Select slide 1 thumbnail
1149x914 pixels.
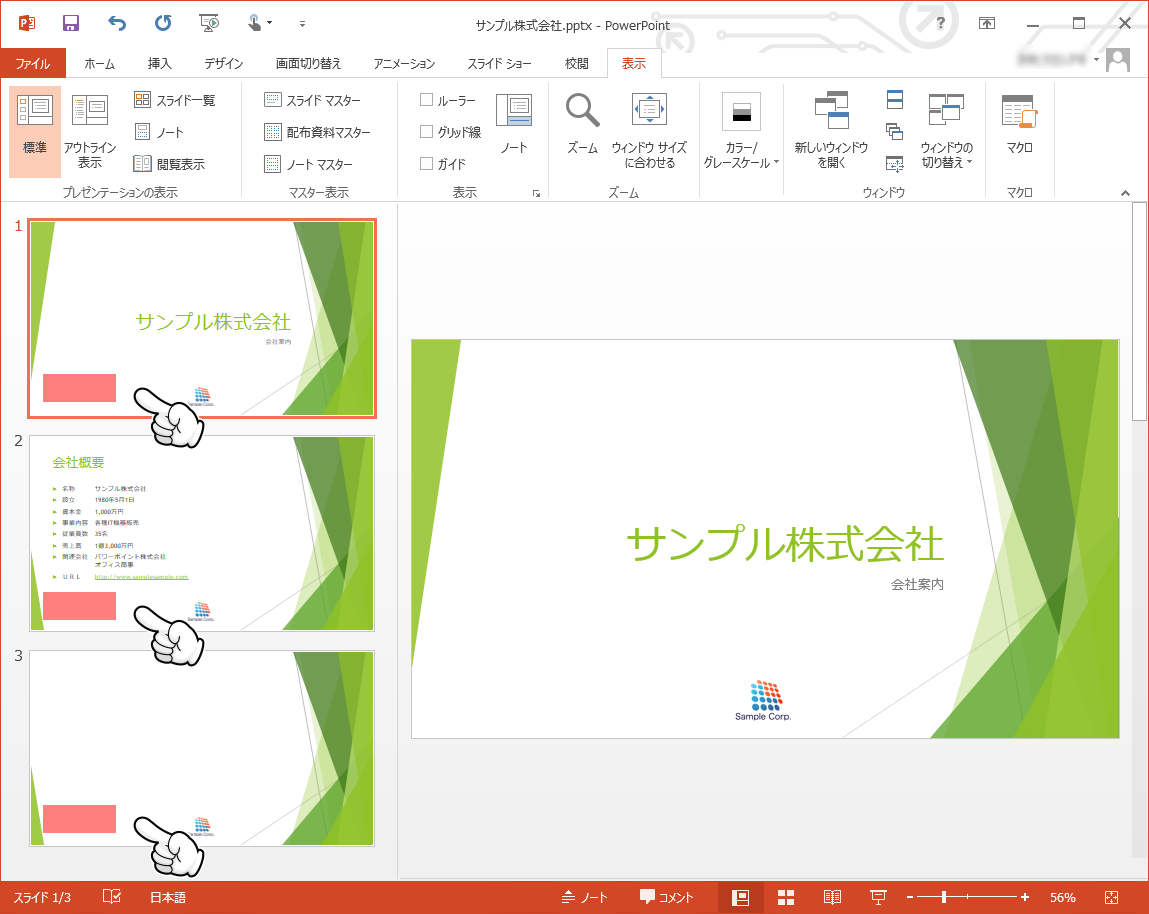click(x=202, y=318)
